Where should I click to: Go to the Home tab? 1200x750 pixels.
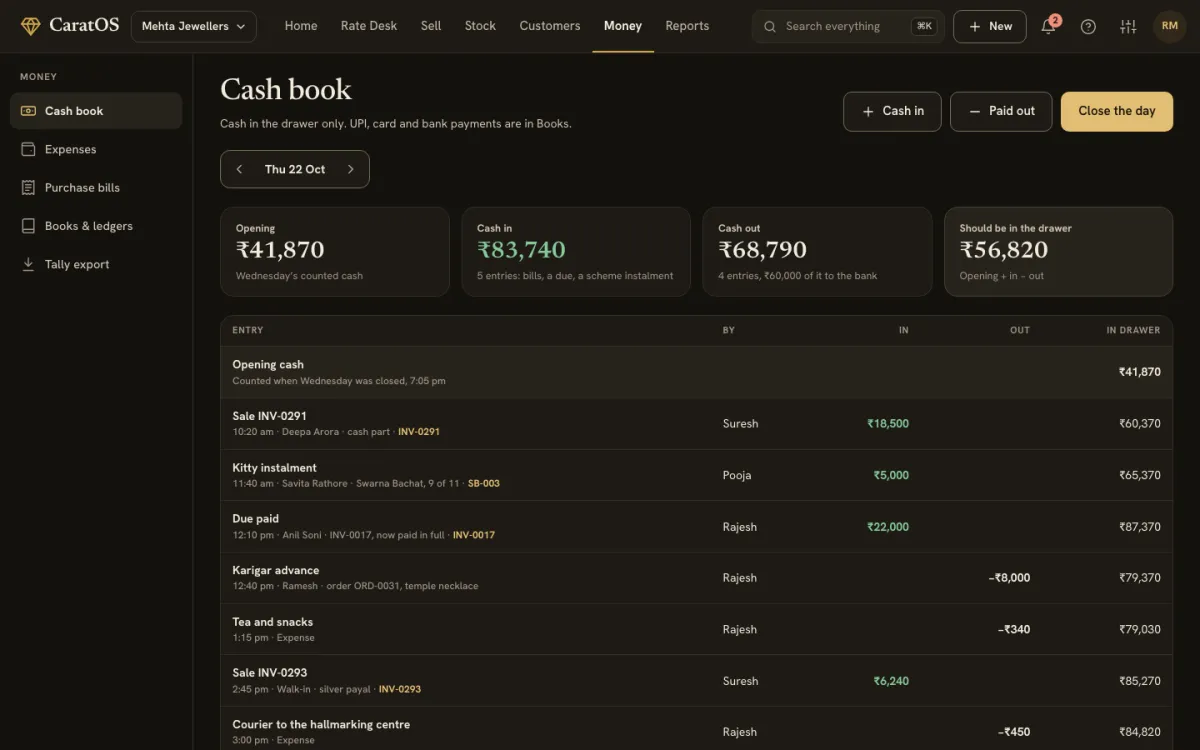[x=301, y=26]
